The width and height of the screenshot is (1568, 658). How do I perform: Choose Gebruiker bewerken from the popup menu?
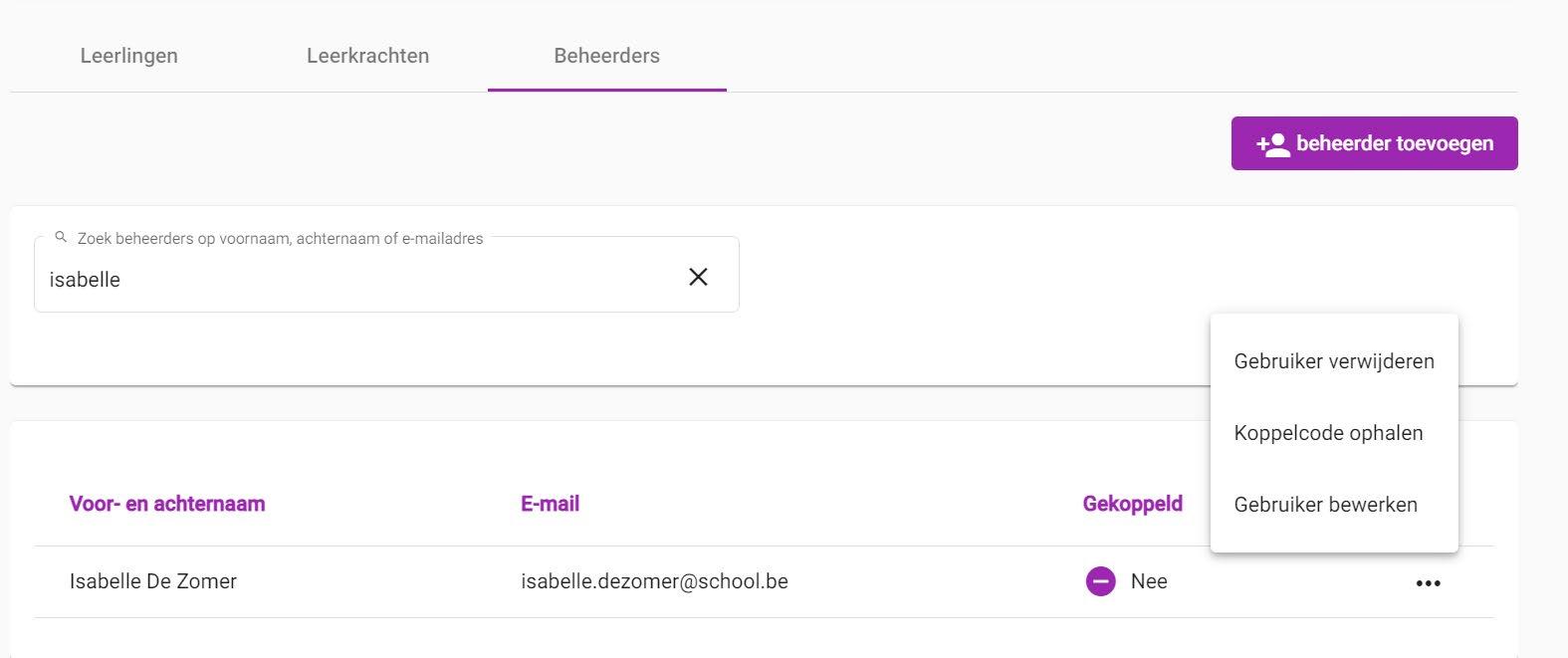tap(1334, 505)
